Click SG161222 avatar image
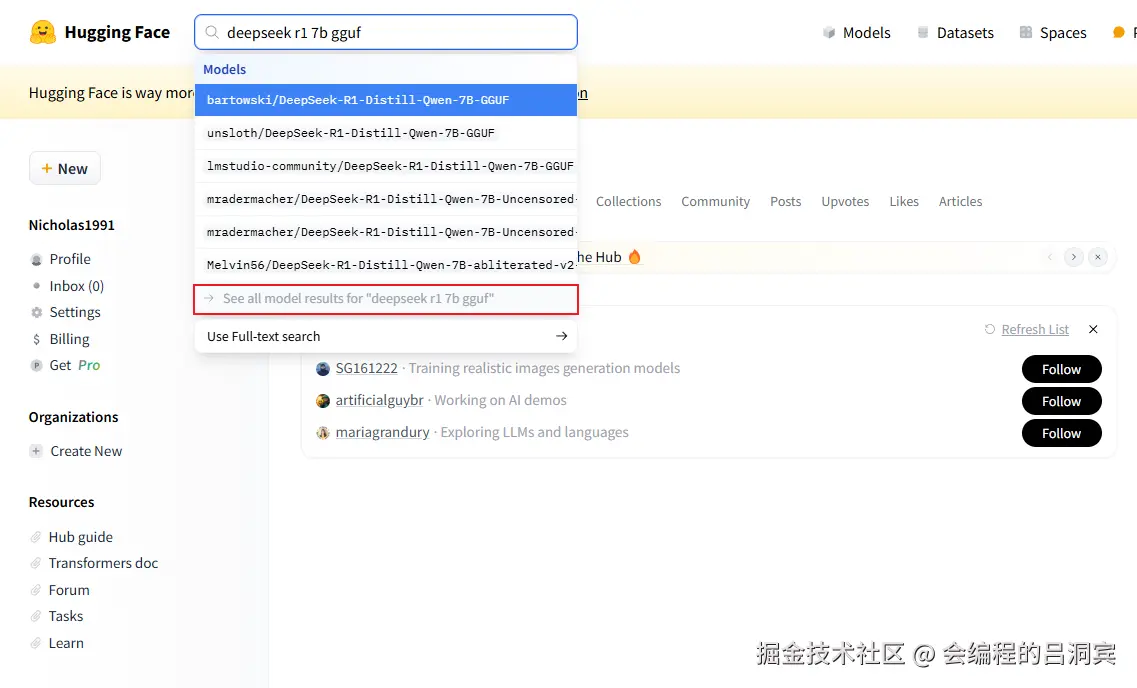Screen dimensions: 1137x688 pyautogui.click(x=323, y=369)
